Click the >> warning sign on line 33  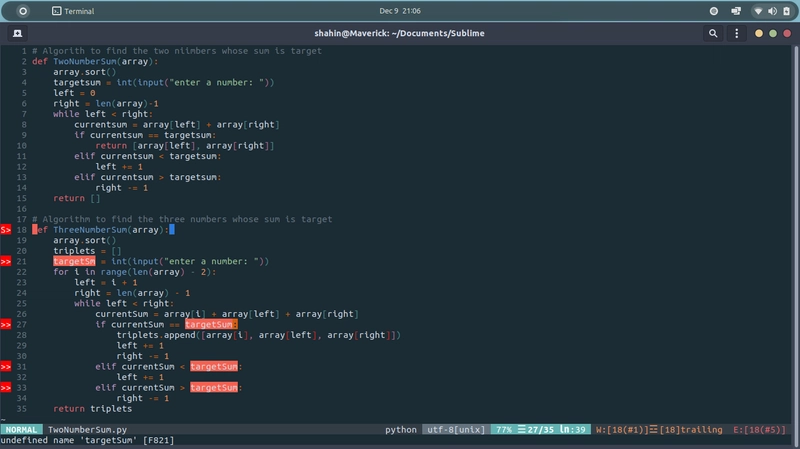pyautogui.click(x=6, y=388)
